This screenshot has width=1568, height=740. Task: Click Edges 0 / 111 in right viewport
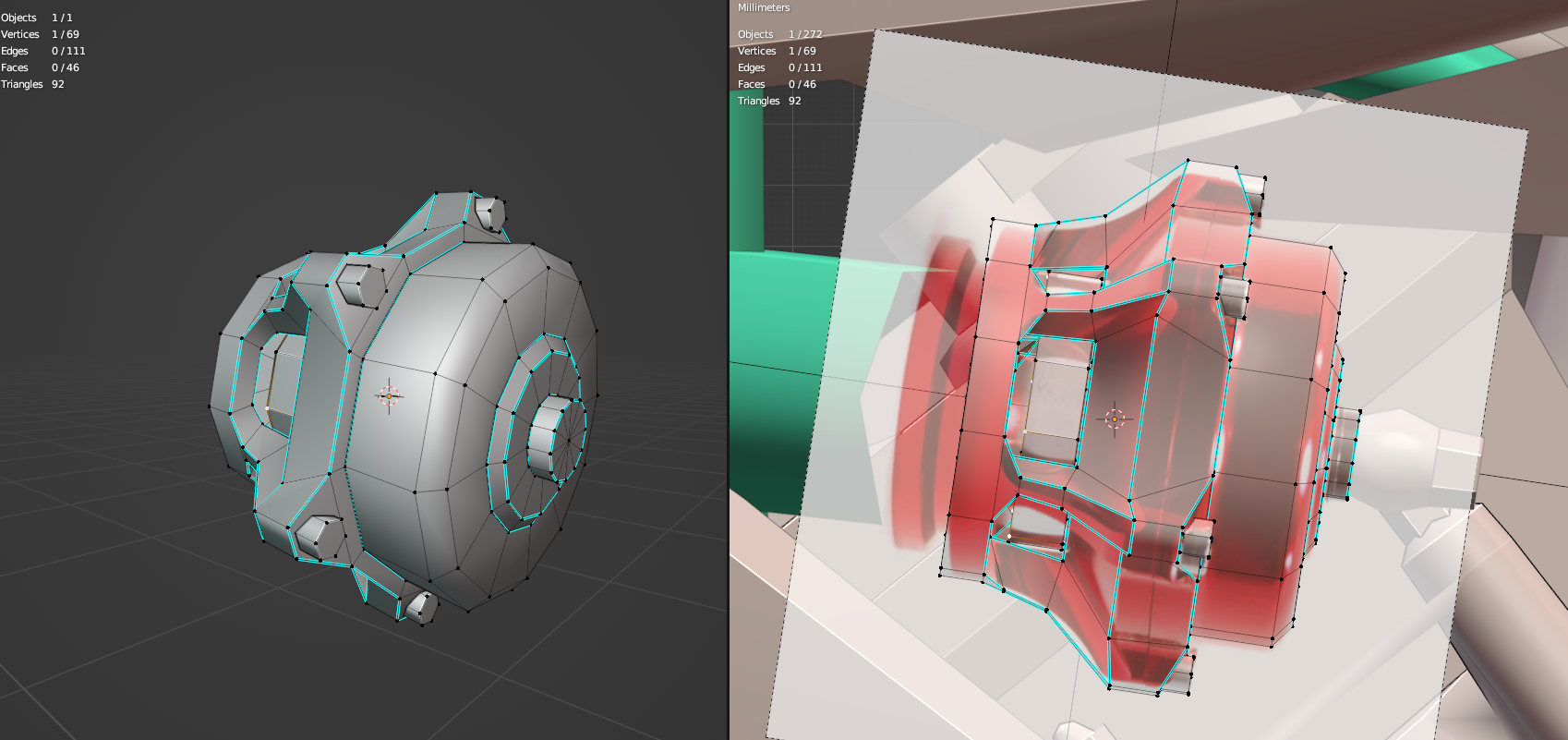(780, 67)
